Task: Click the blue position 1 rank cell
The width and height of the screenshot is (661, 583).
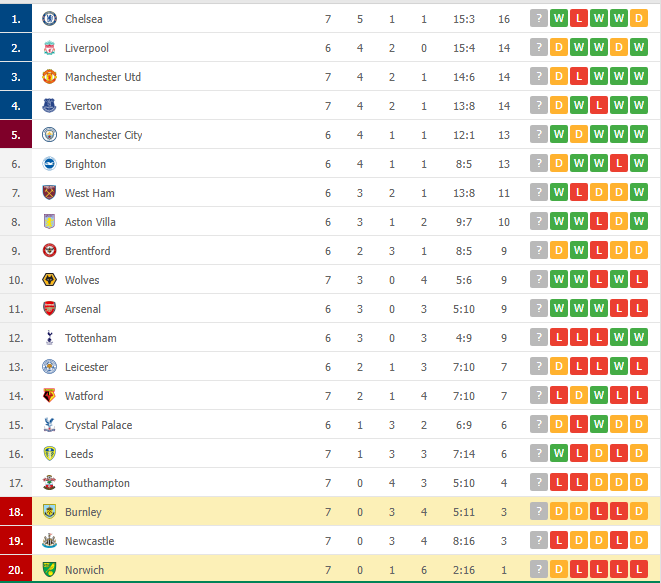Action: click(16, 19)
